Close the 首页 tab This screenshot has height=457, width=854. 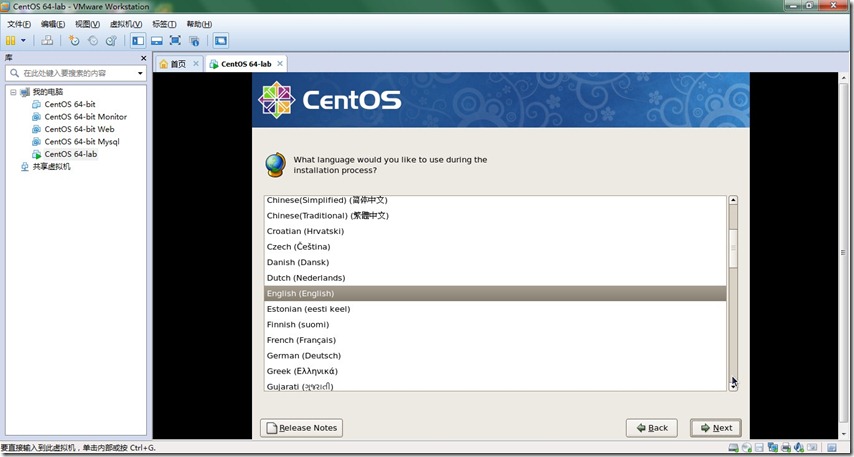click(x=196, y=64)
